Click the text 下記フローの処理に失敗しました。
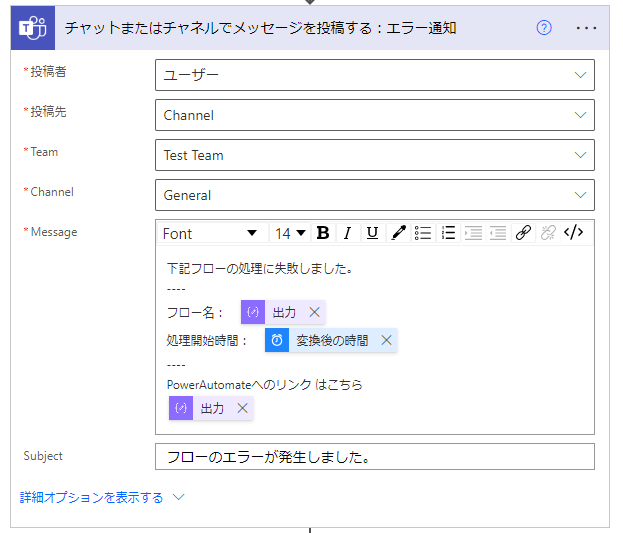 pyautogui.click(x=259, y=269)
